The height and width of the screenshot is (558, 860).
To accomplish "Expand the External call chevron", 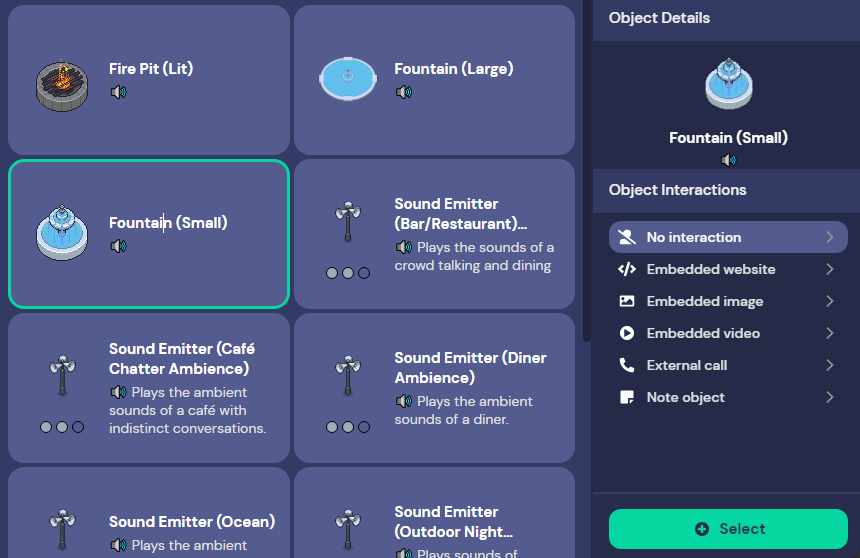I will 830,365.
